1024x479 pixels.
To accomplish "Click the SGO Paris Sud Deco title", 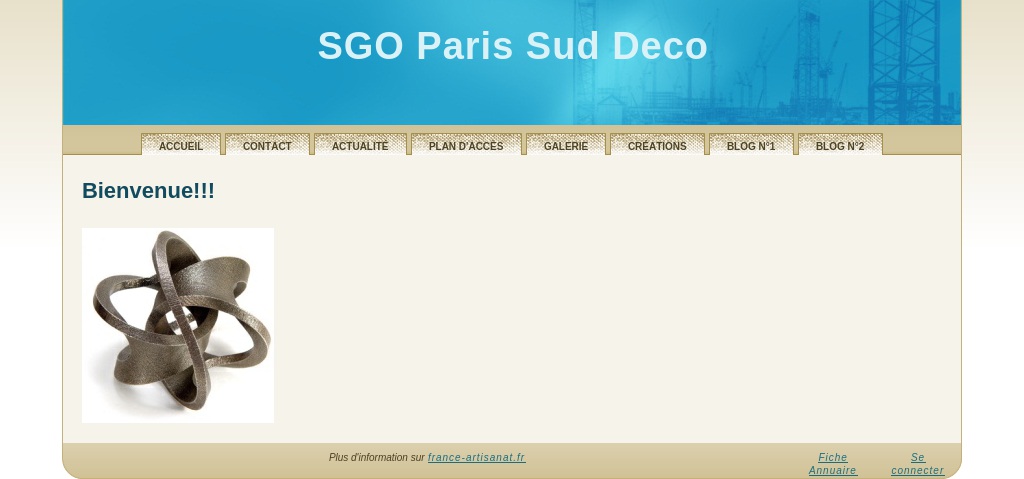I will coord(513,46).
